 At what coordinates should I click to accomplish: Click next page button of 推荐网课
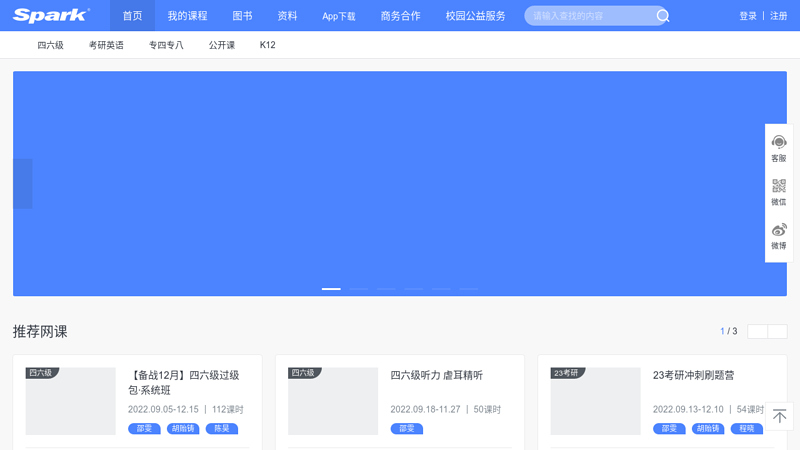778,332
